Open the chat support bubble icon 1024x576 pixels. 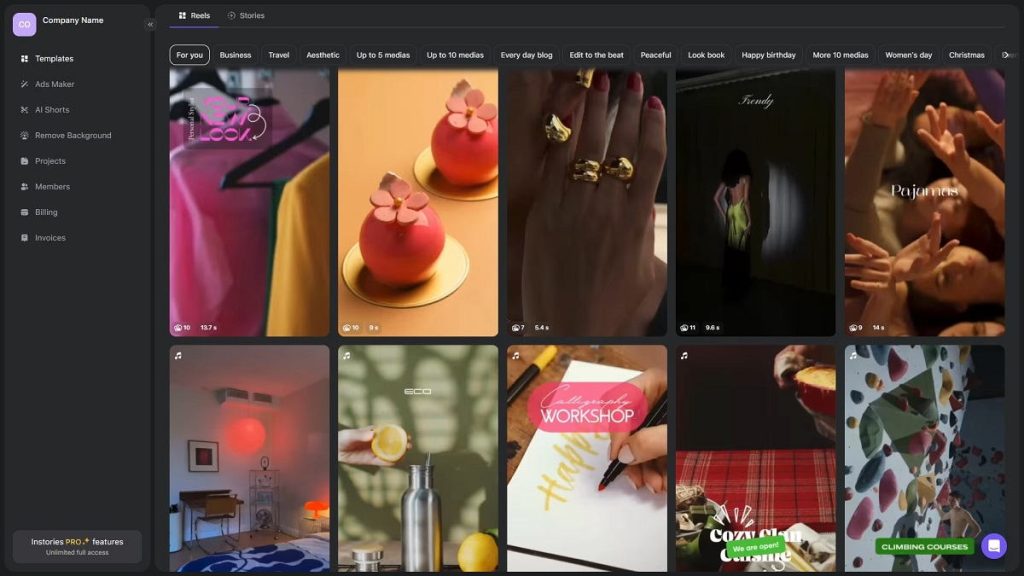click(x=993, y=546)
